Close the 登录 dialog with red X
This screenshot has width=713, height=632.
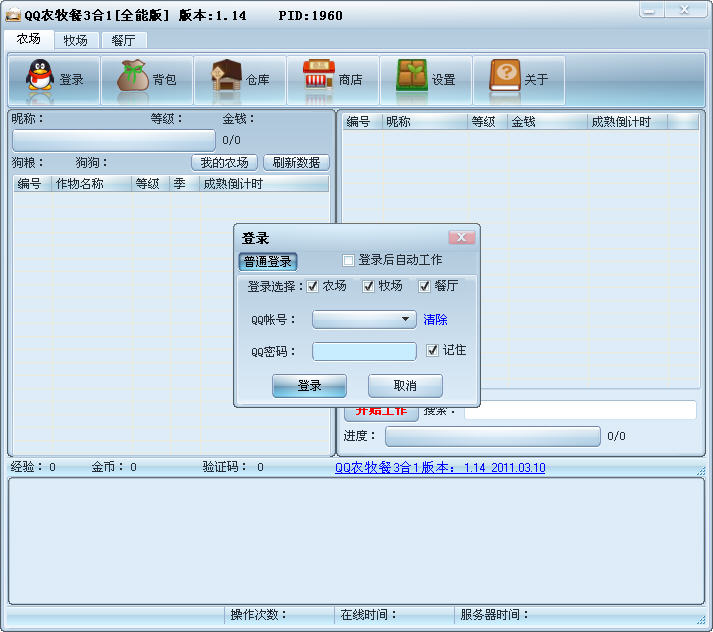click(462, 237)
